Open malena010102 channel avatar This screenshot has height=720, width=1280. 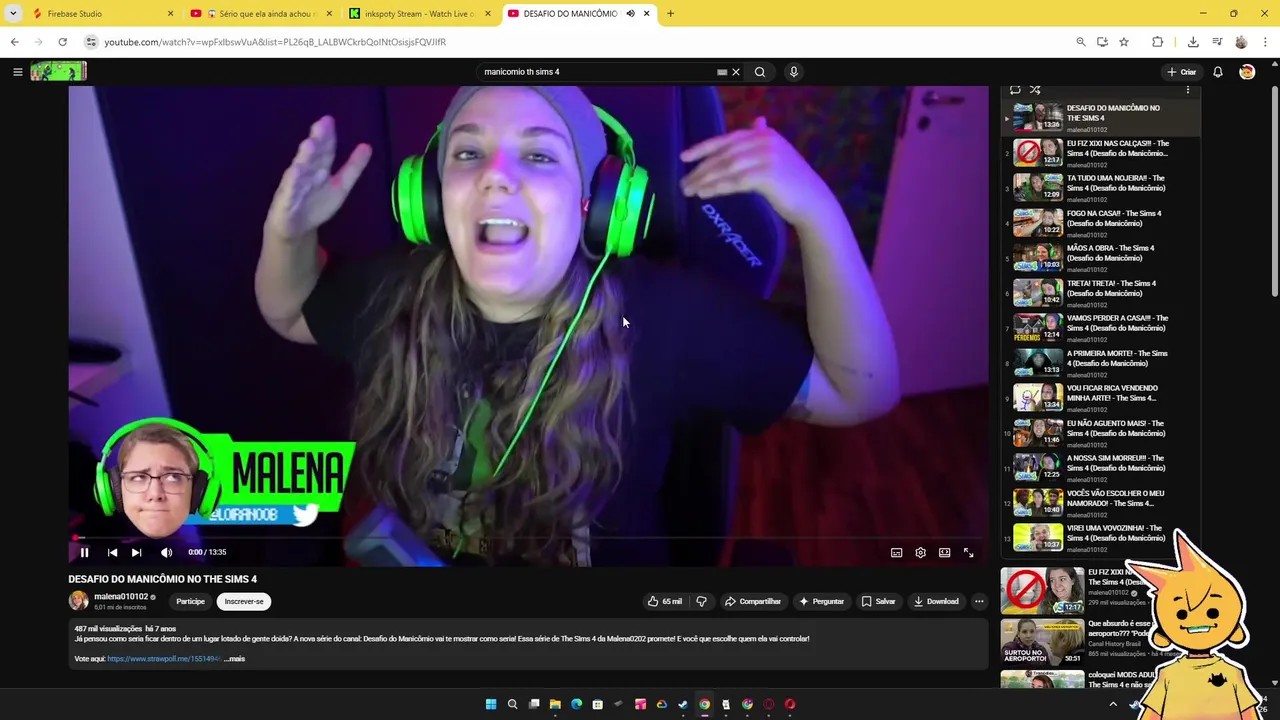coord(78,600)
